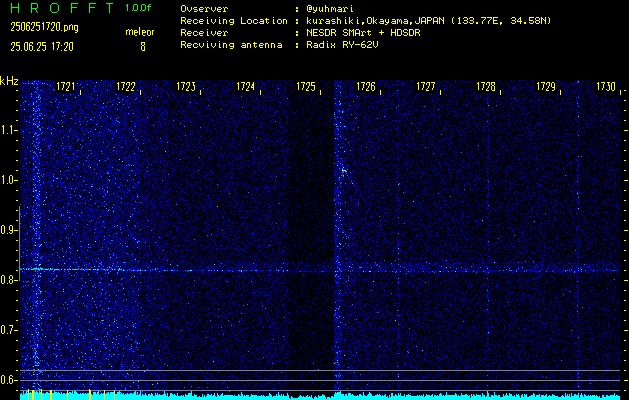Click the kHz axis unit label
This screenshot has width=629, height=400.
coord(9,81)
